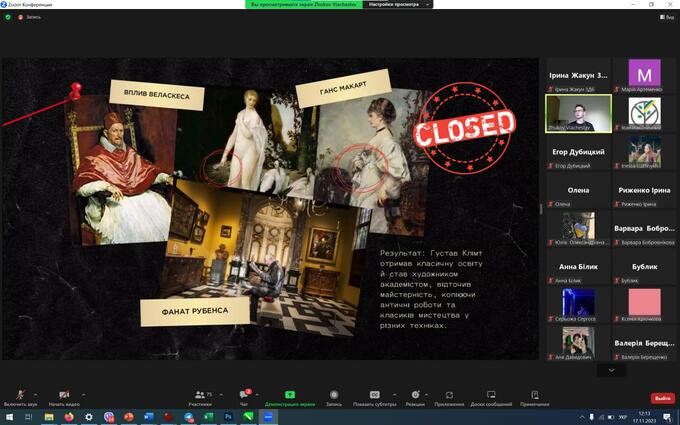The height and width of the screenshot is (425, 680).
Task: Unmute microphone with Включить звук
Action: pyautogui.click(x=20, y=398)
